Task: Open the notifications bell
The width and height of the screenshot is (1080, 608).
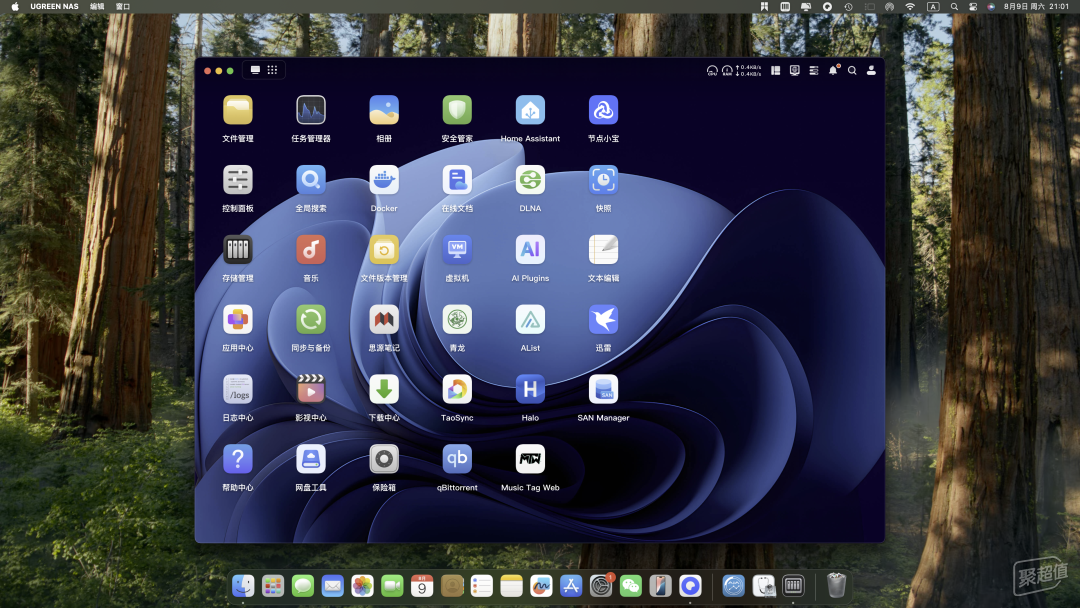Action: (x=833, y=70)
